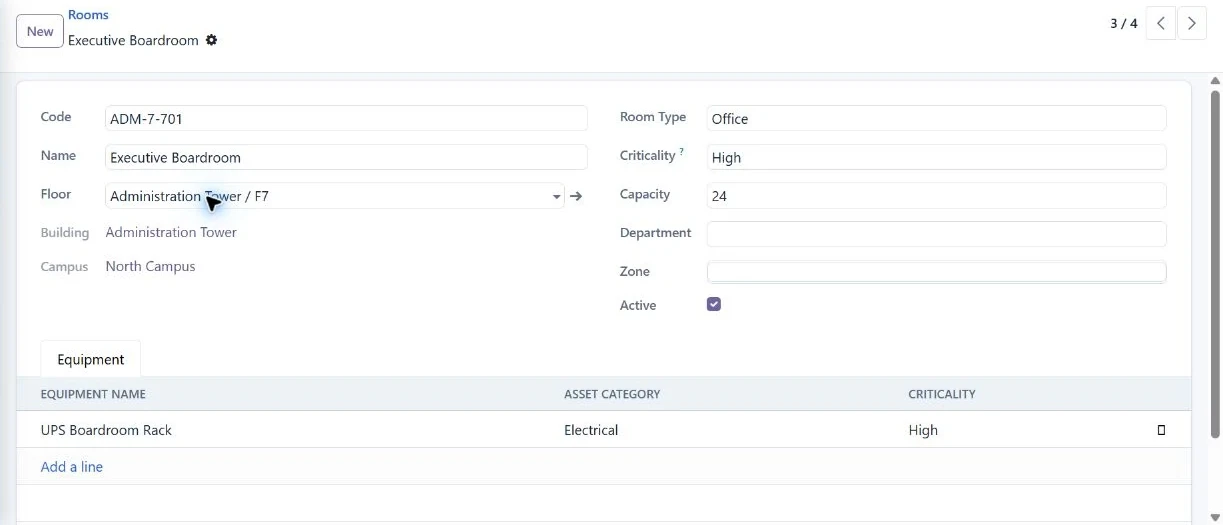Click the New button
The image size is (1223, 525).
coord(40,31)
